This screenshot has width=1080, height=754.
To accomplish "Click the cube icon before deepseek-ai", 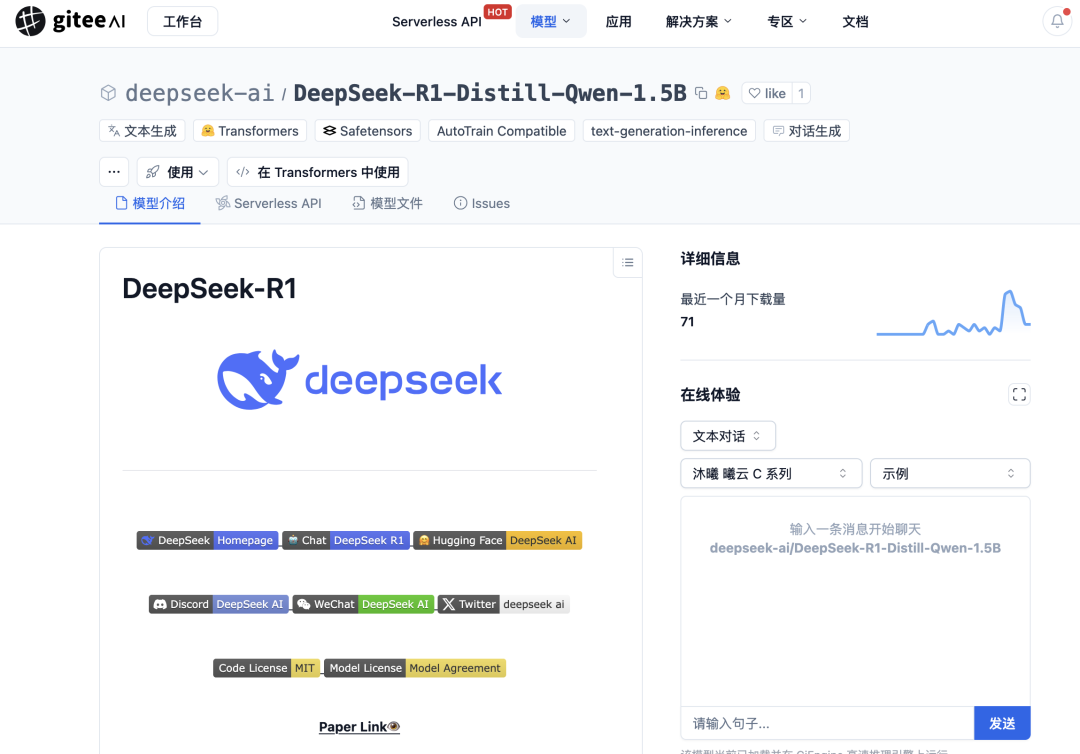I will (108, 93).
